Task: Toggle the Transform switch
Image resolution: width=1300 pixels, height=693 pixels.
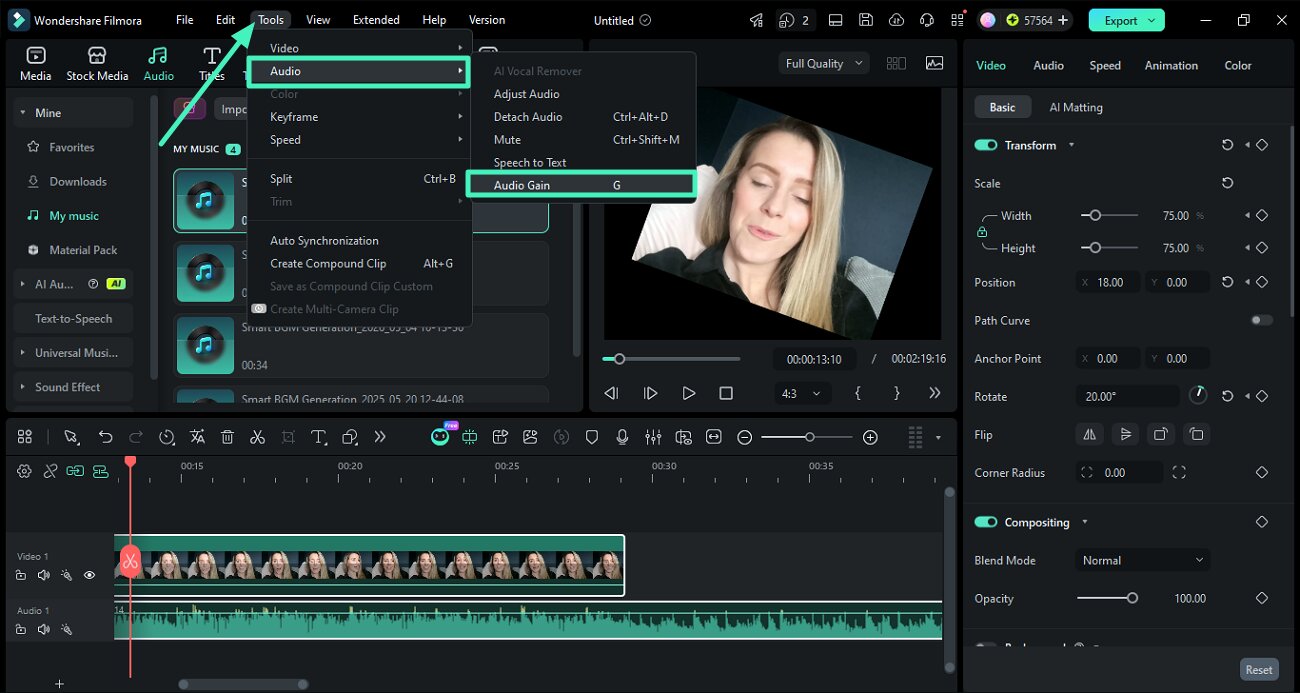Action: coord(986,145)
